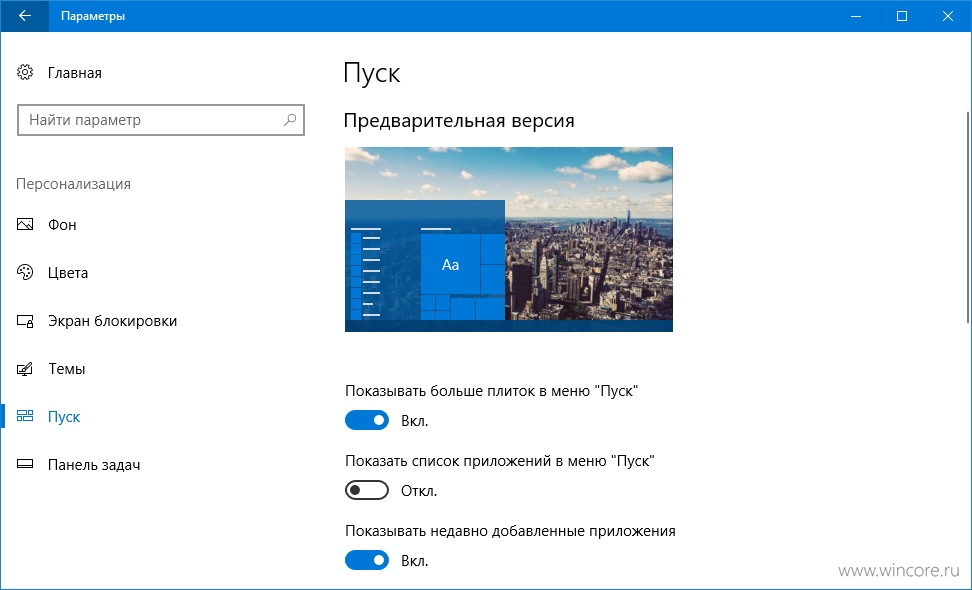Screen dimensions: 972x590
Task: Click the Фон picture icon
Action: click(25, 224)
